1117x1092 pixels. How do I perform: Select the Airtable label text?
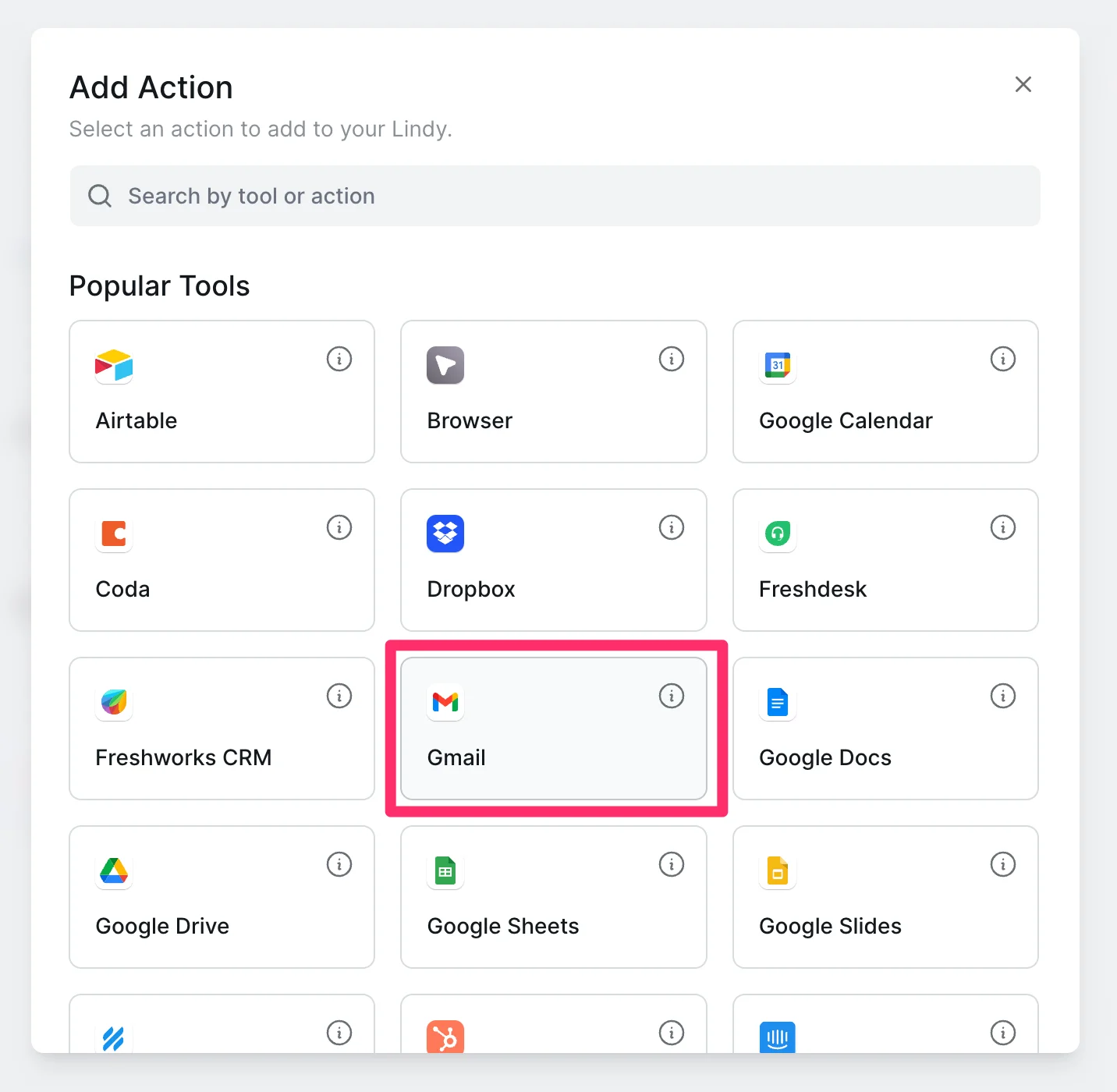[137, 420]
